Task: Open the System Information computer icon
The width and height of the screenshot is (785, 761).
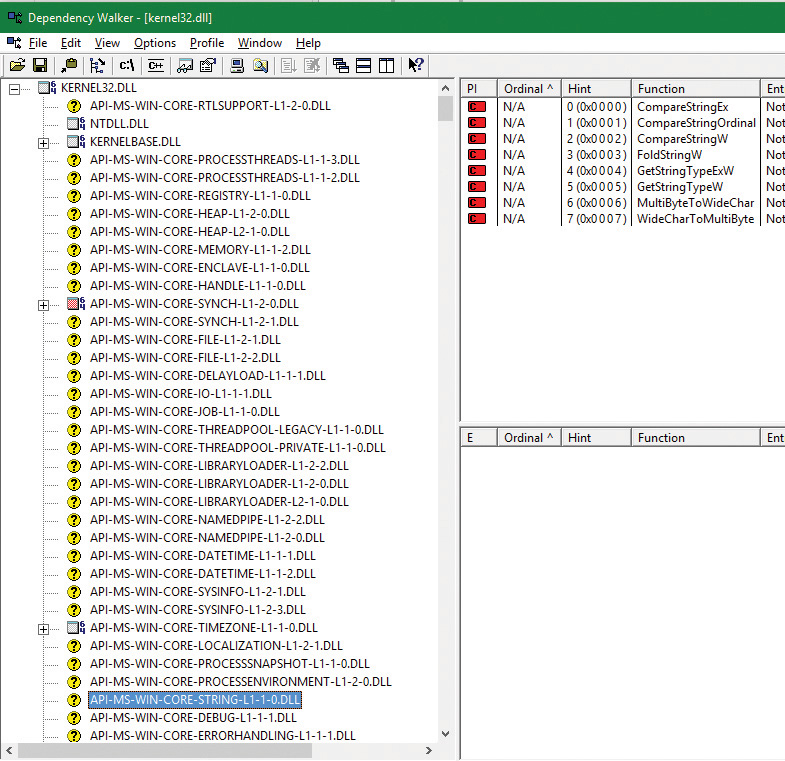Action: [237, 66]
